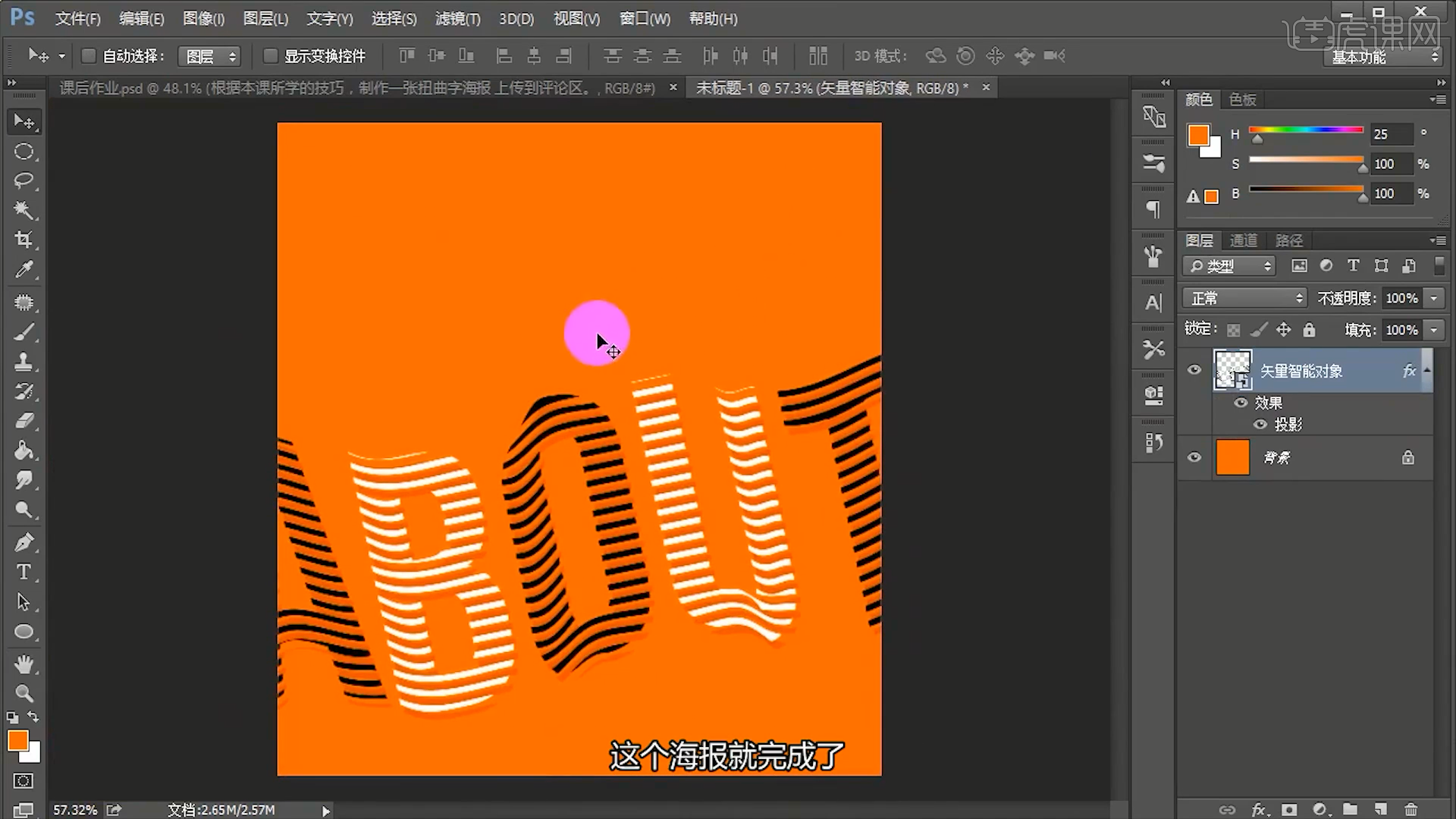Open layer filter 类型 dropdown

(x=1229, y=266)
